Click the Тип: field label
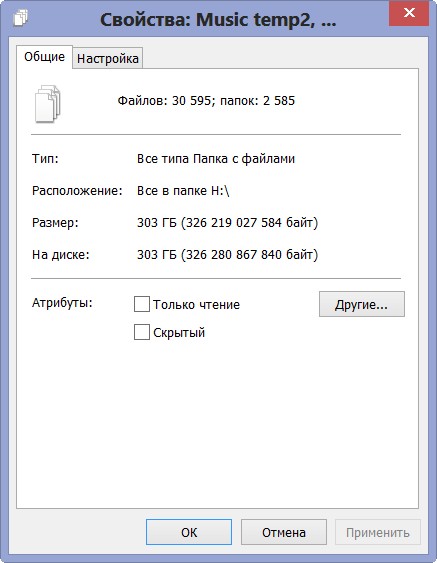Viewport: 437px width, 563px height. 45,158
